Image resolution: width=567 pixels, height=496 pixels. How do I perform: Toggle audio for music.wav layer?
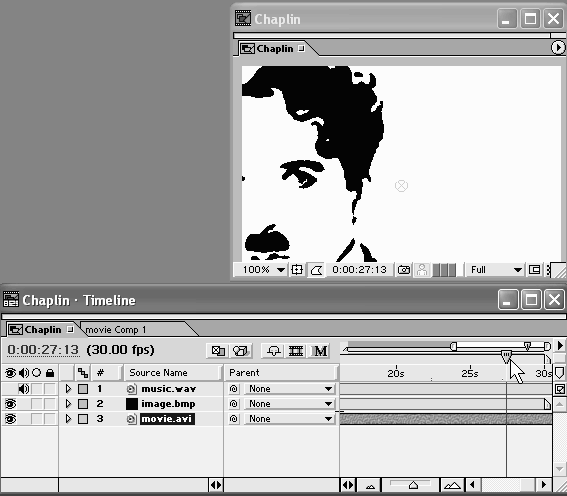24,389
